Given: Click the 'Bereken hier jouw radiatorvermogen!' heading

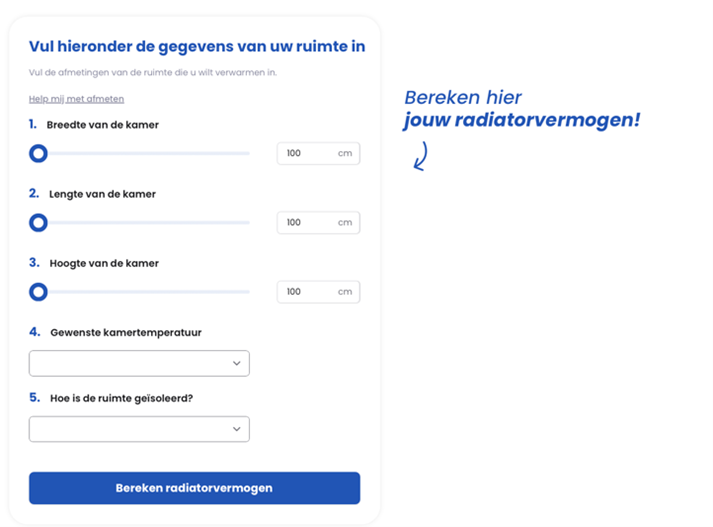Looking at the screenshot, I should click(x=522, y=109).
